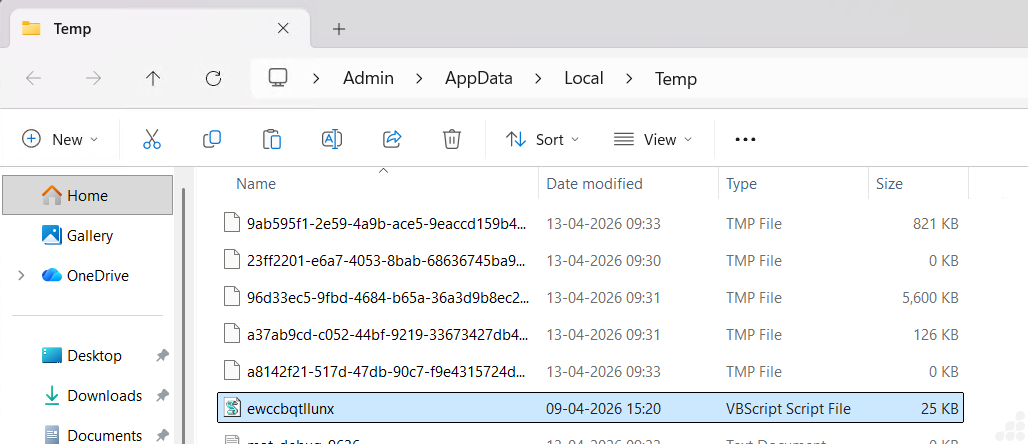
Task: Open Downloads from quick access sidebar
Action: coord(104,395)
